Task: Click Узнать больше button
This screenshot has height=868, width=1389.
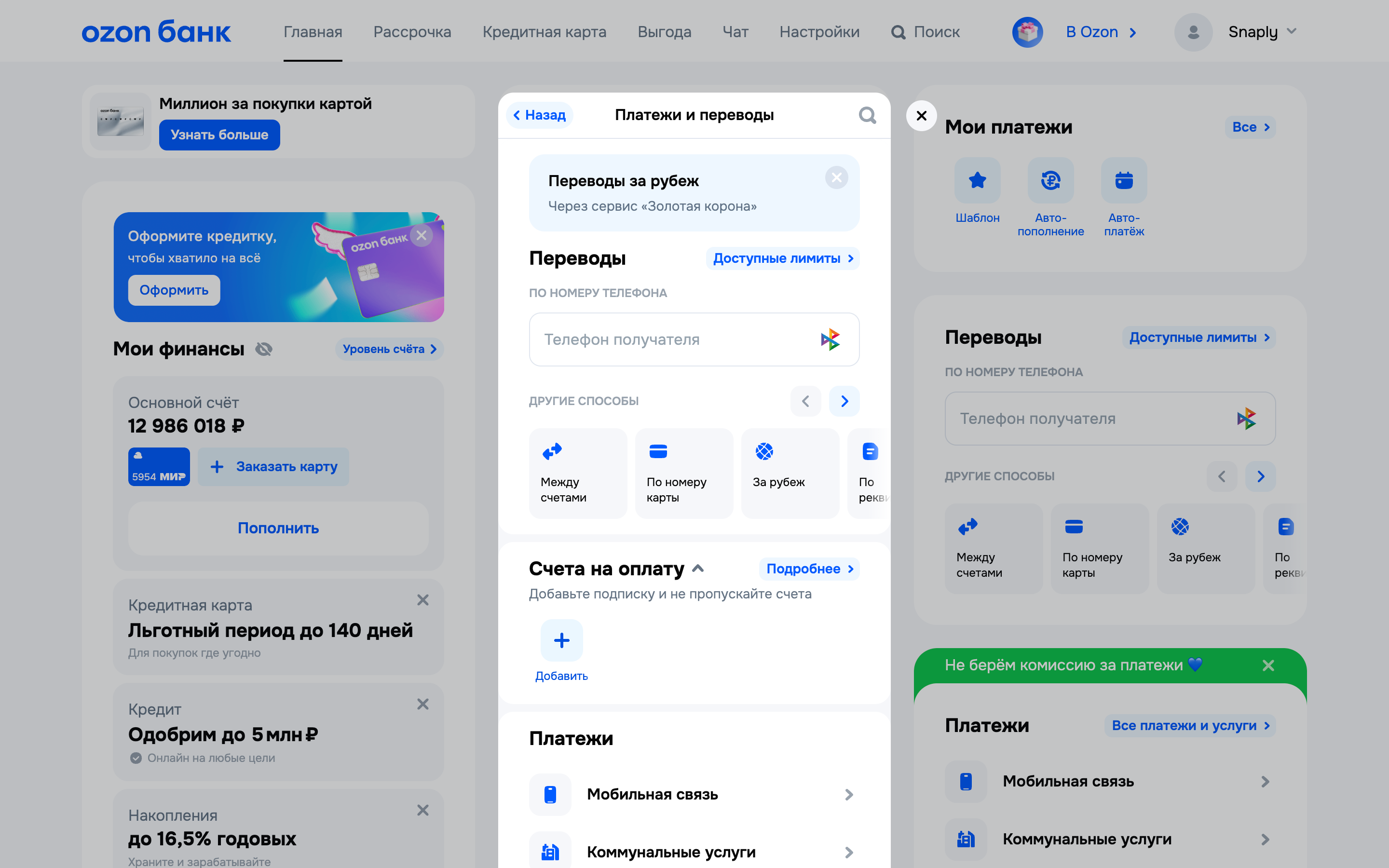Action: click(219, 135)
